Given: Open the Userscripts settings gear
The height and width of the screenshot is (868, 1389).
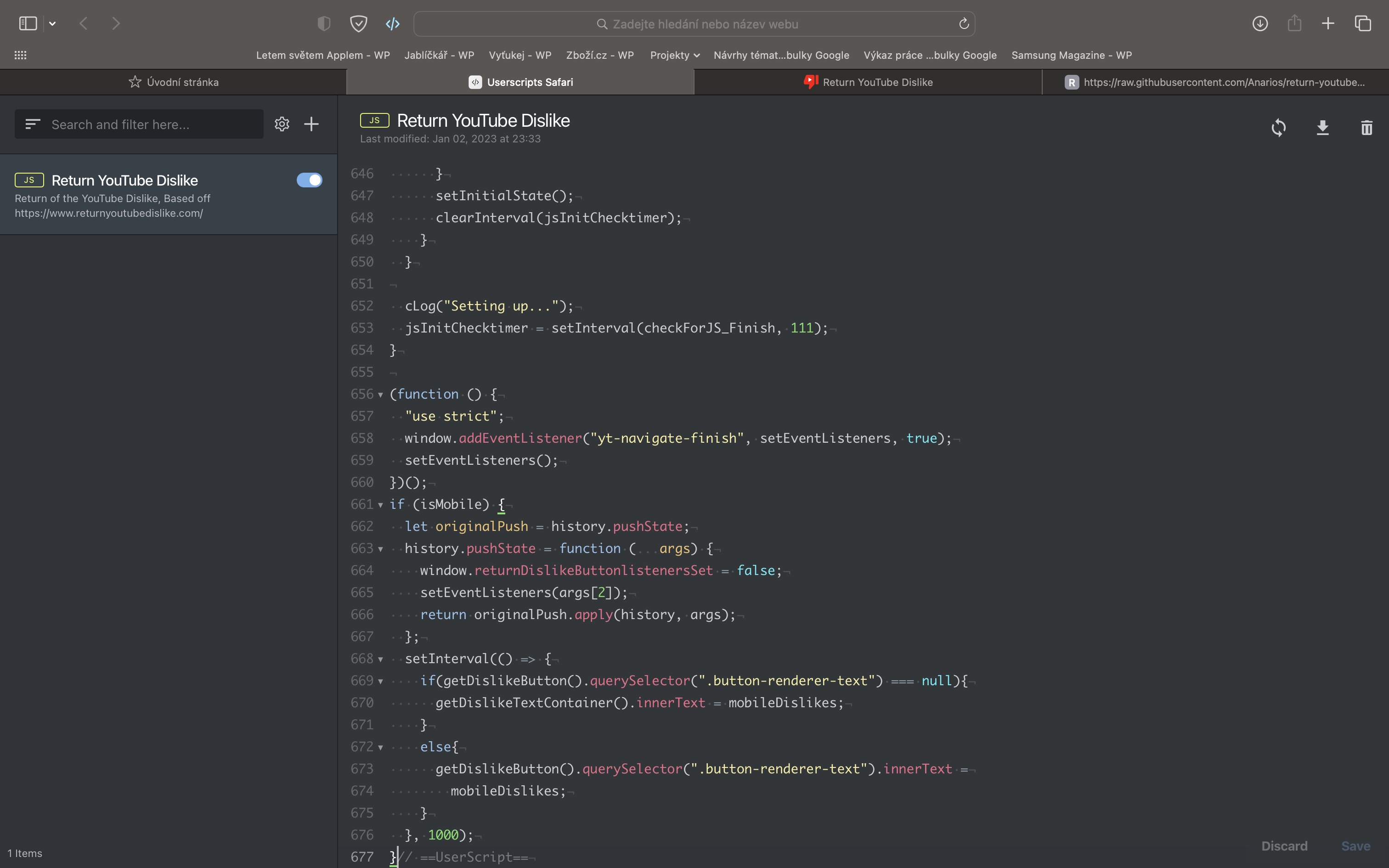Looking at the screenshot, I should coord(282,124).
